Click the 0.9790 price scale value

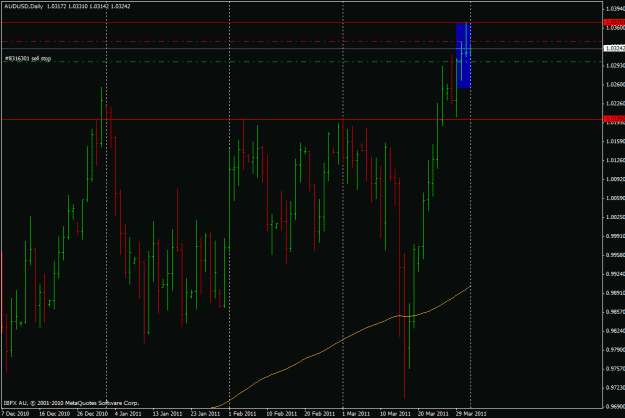coord(615,350)
